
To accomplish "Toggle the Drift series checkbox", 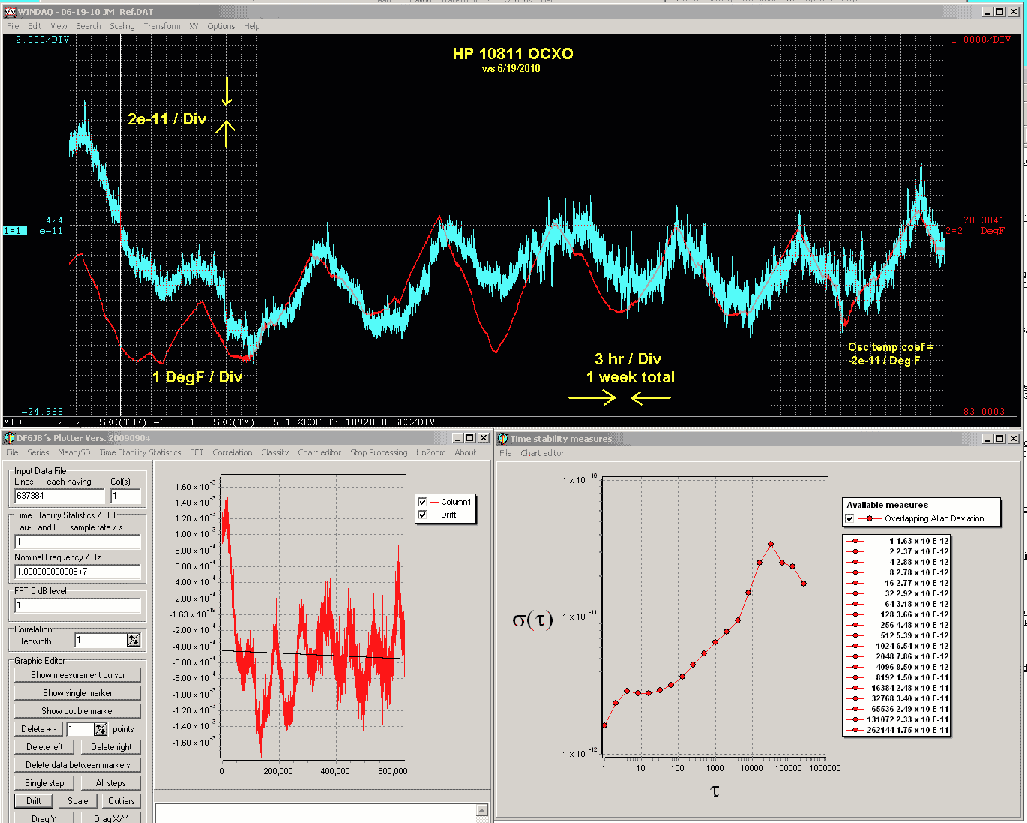I will [422, 515].
